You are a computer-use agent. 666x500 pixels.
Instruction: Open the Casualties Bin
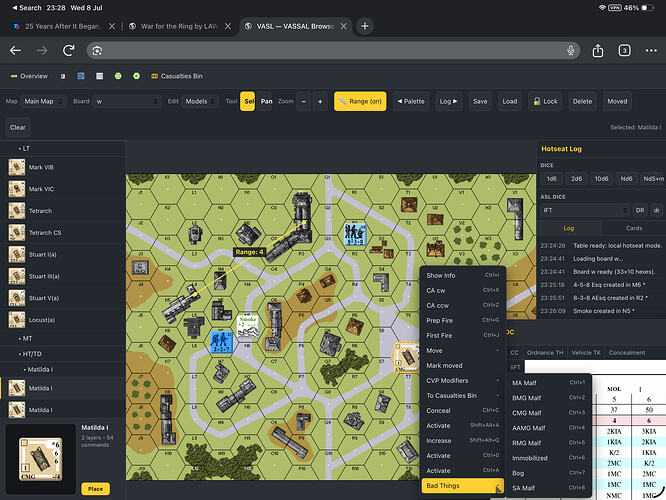[177, 76]
